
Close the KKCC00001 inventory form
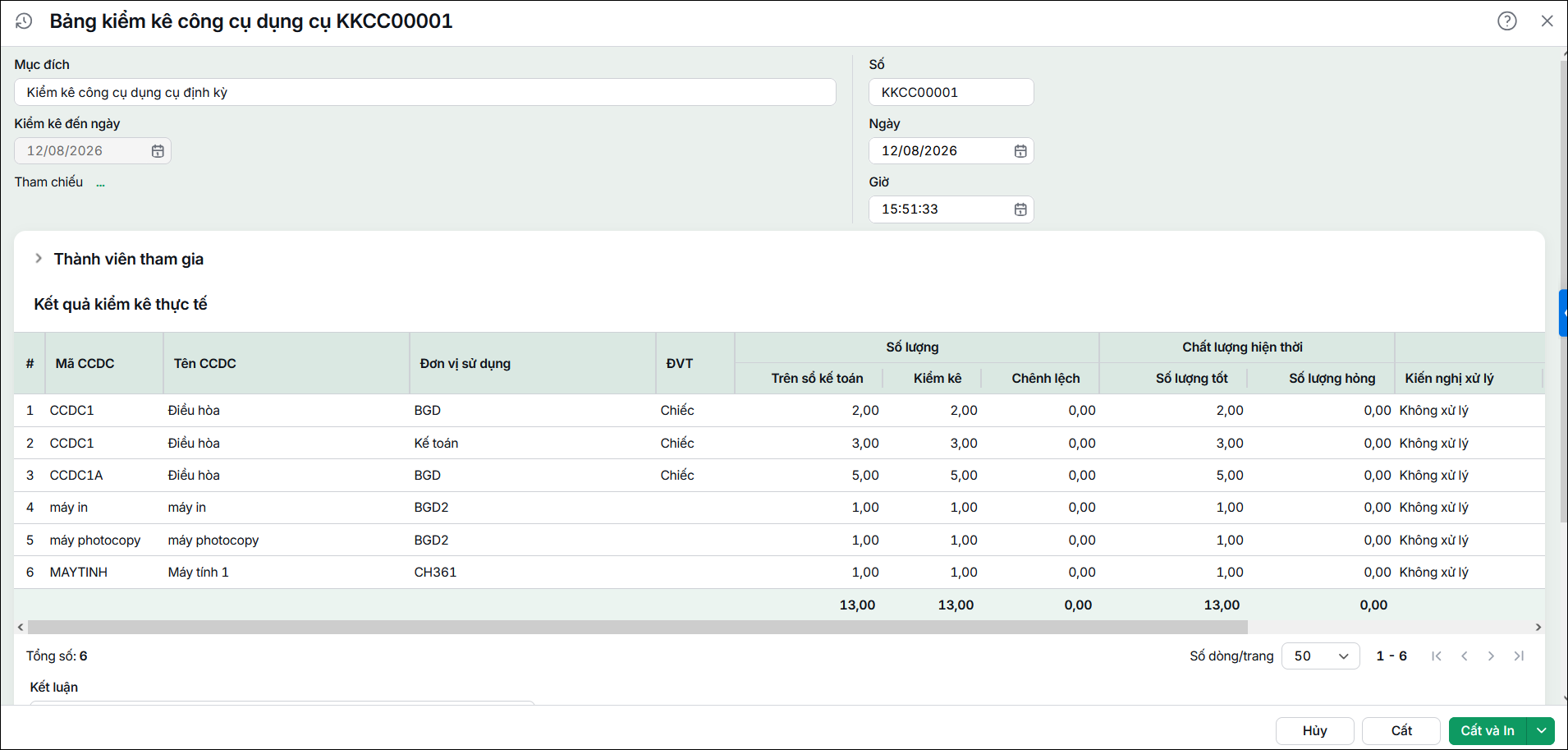(1547, 21)
